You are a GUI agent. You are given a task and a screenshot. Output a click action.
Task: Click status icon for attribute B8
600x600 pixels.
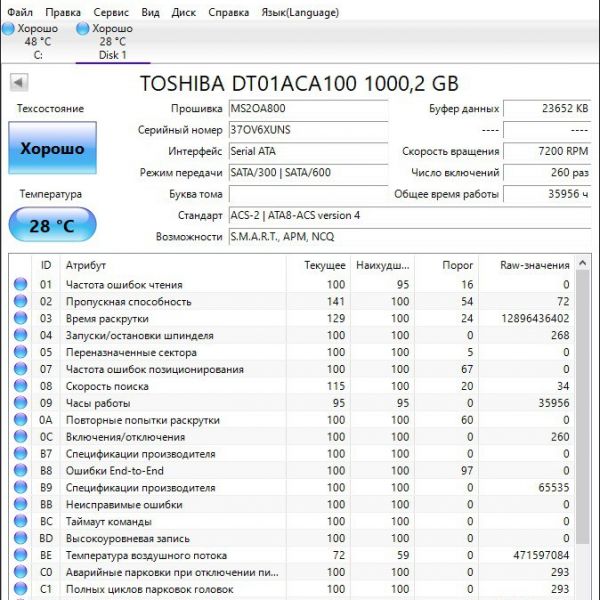20,470
